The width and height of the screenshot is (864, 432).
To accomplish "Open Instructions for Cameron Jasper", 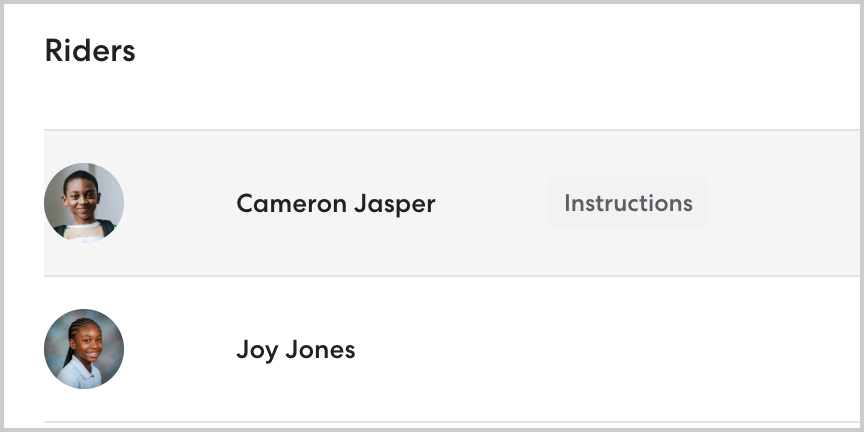I will [628, 203].
